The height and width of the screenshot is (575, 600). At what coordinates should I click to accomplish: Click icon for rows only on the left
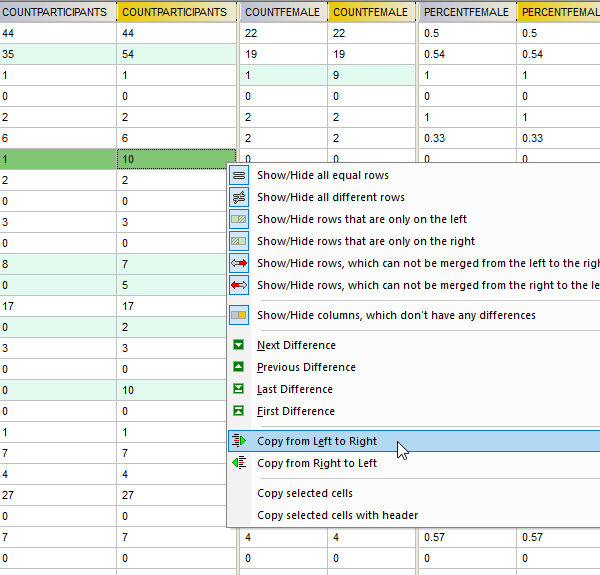coord(239,219)
